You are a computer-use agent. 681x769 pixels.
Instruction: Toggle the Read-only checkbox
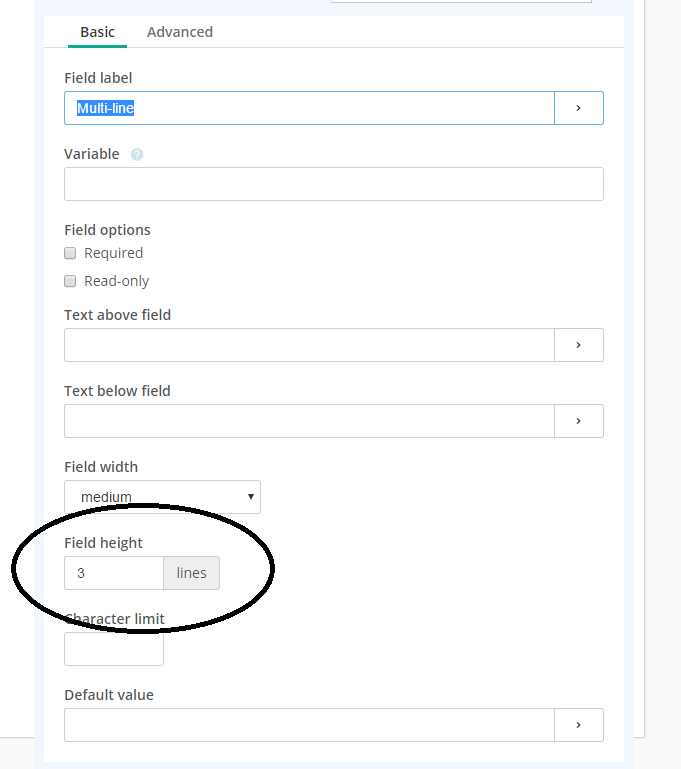70,281
